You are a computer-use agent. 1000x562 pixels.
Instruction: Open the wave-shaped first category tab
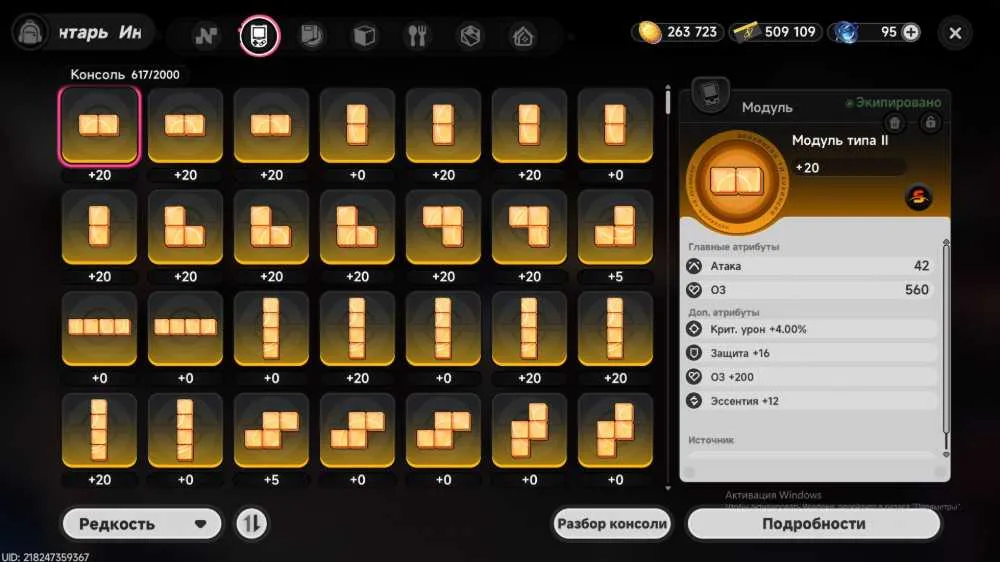coord(206,36)
